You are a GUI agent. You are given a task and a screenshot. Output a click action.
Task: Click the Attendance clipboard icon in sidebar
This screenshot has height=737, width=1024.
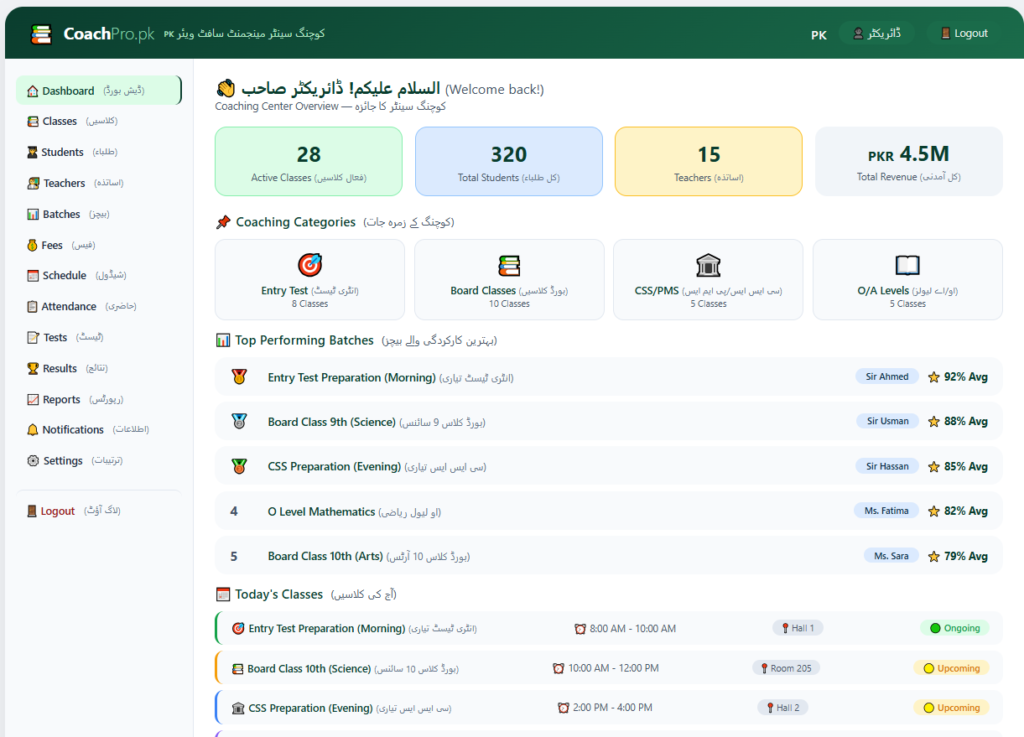tap(32, 307)
